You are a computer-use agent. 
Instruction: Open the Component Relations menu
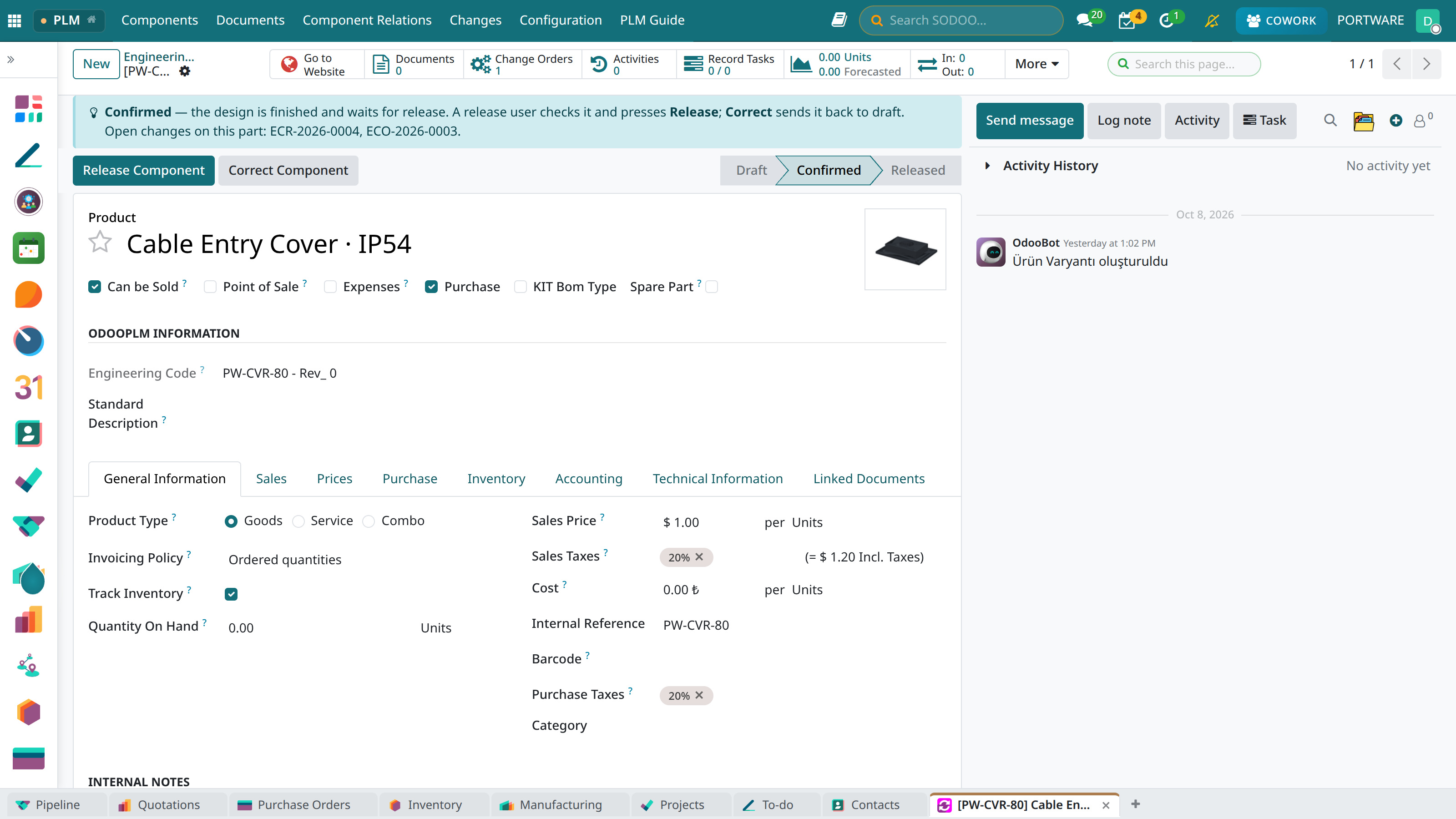pos(367,20)
